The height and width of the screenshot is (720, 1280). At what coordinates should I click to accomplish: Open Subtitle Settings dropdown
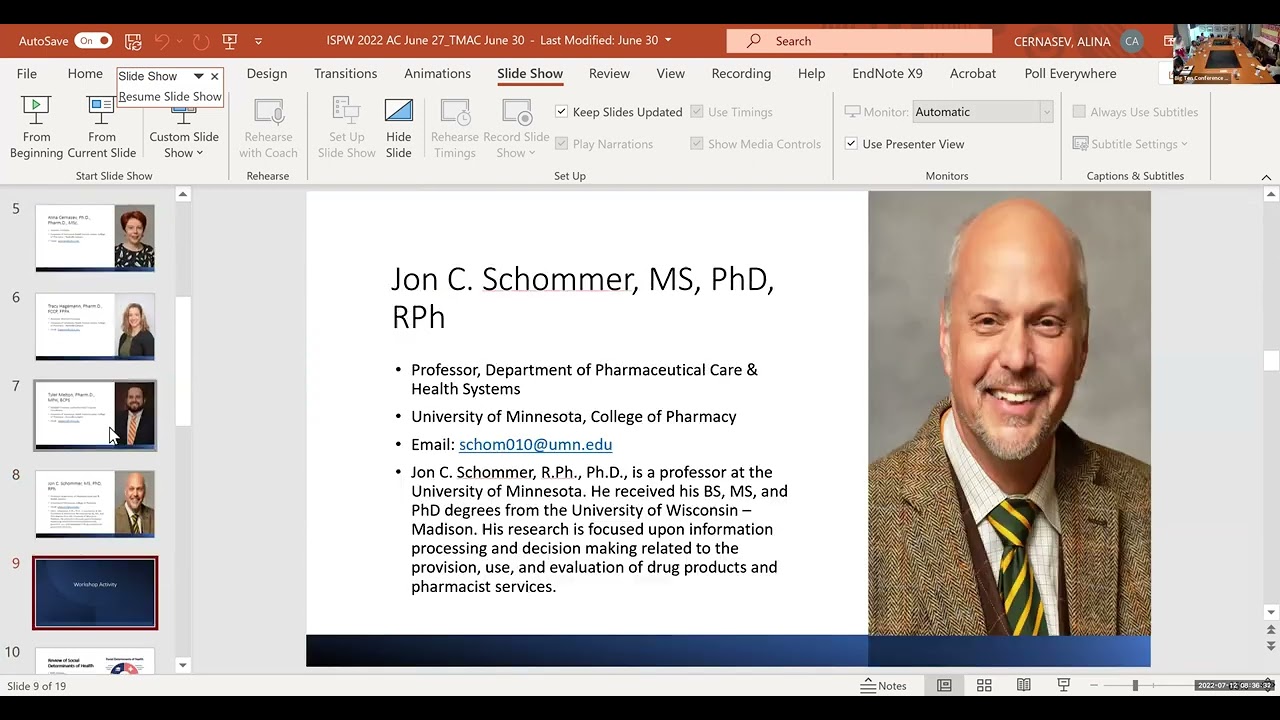point(1130,144)
